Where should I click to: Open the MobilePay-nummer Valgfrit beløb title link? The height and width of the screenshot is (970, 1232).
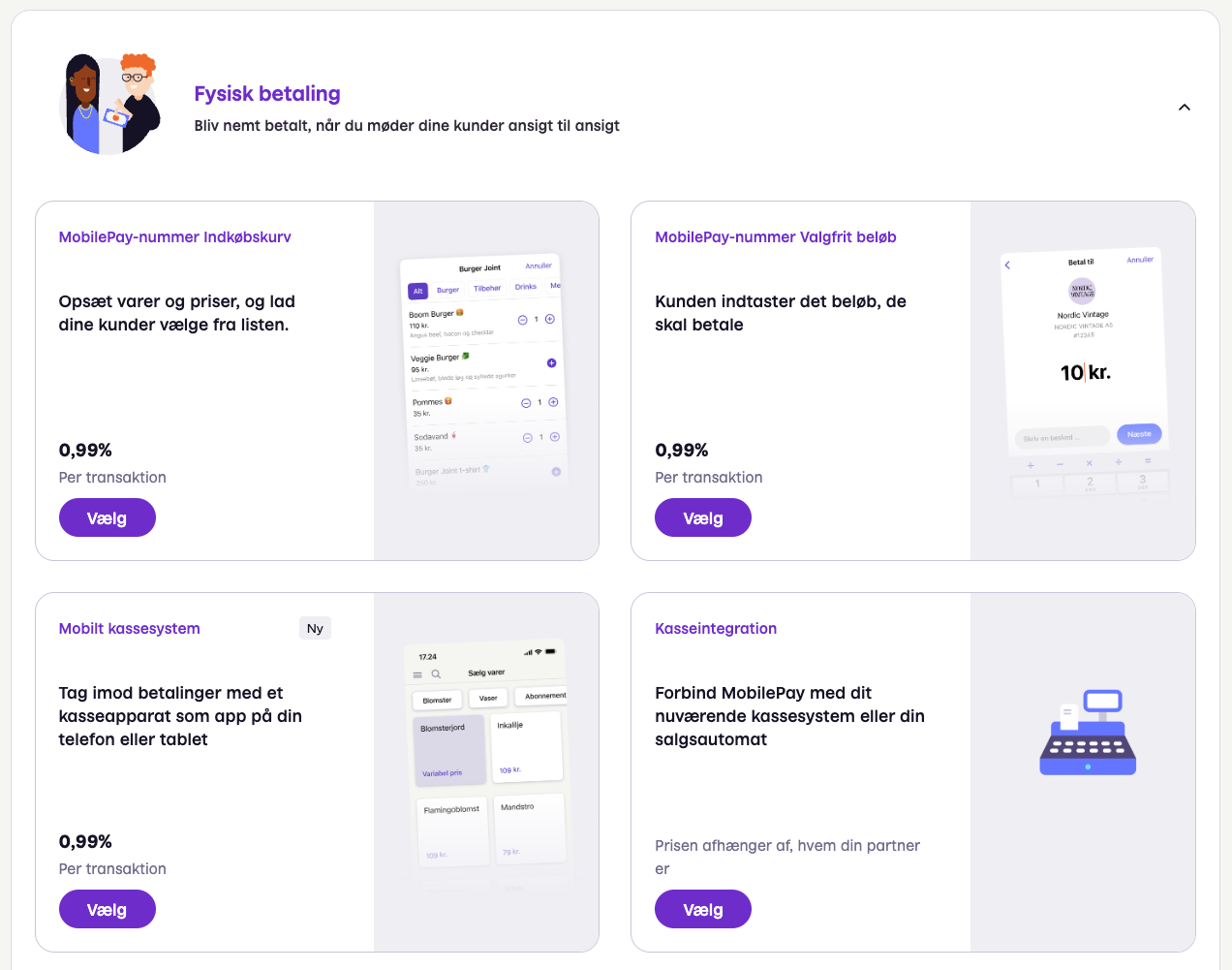pyautogui.click(x=776, y=237)
